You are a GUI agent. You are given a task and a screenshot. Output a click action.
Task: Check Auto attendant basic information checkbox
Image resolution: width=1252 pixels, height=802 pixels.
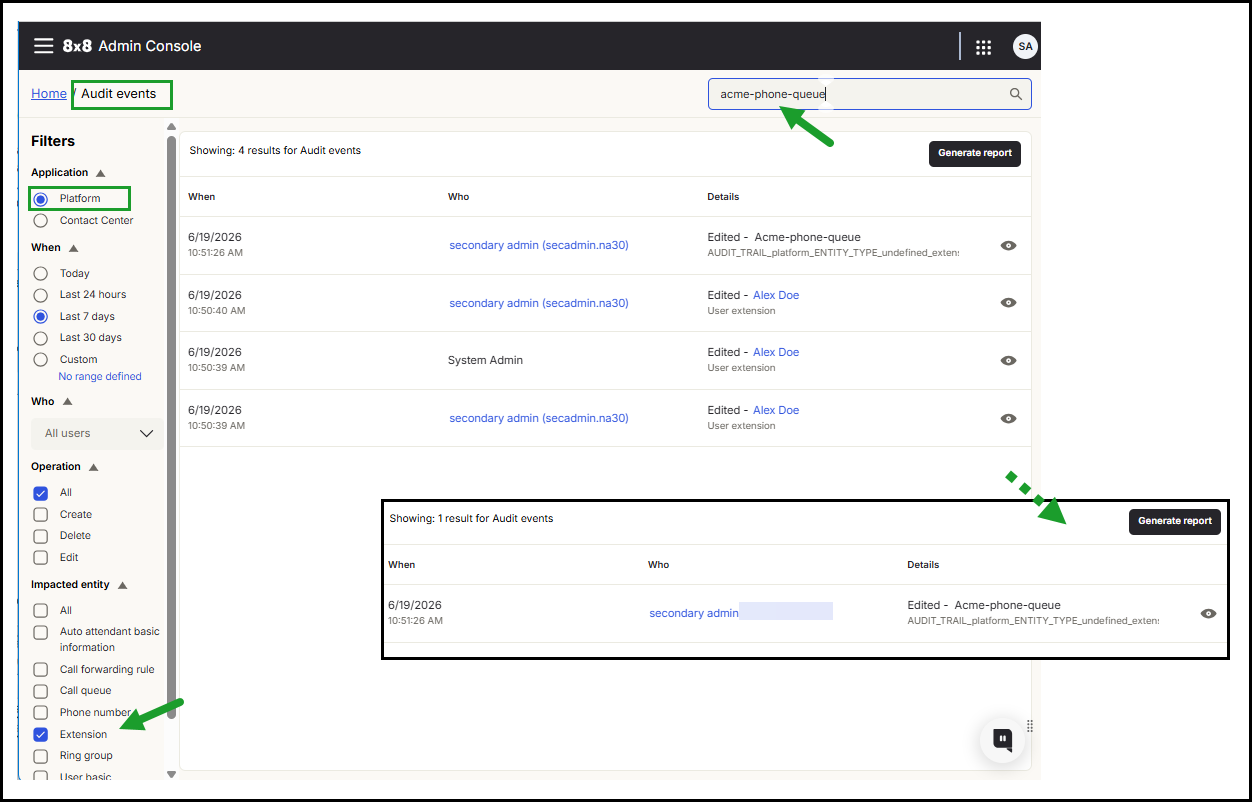tap(41, 632)
